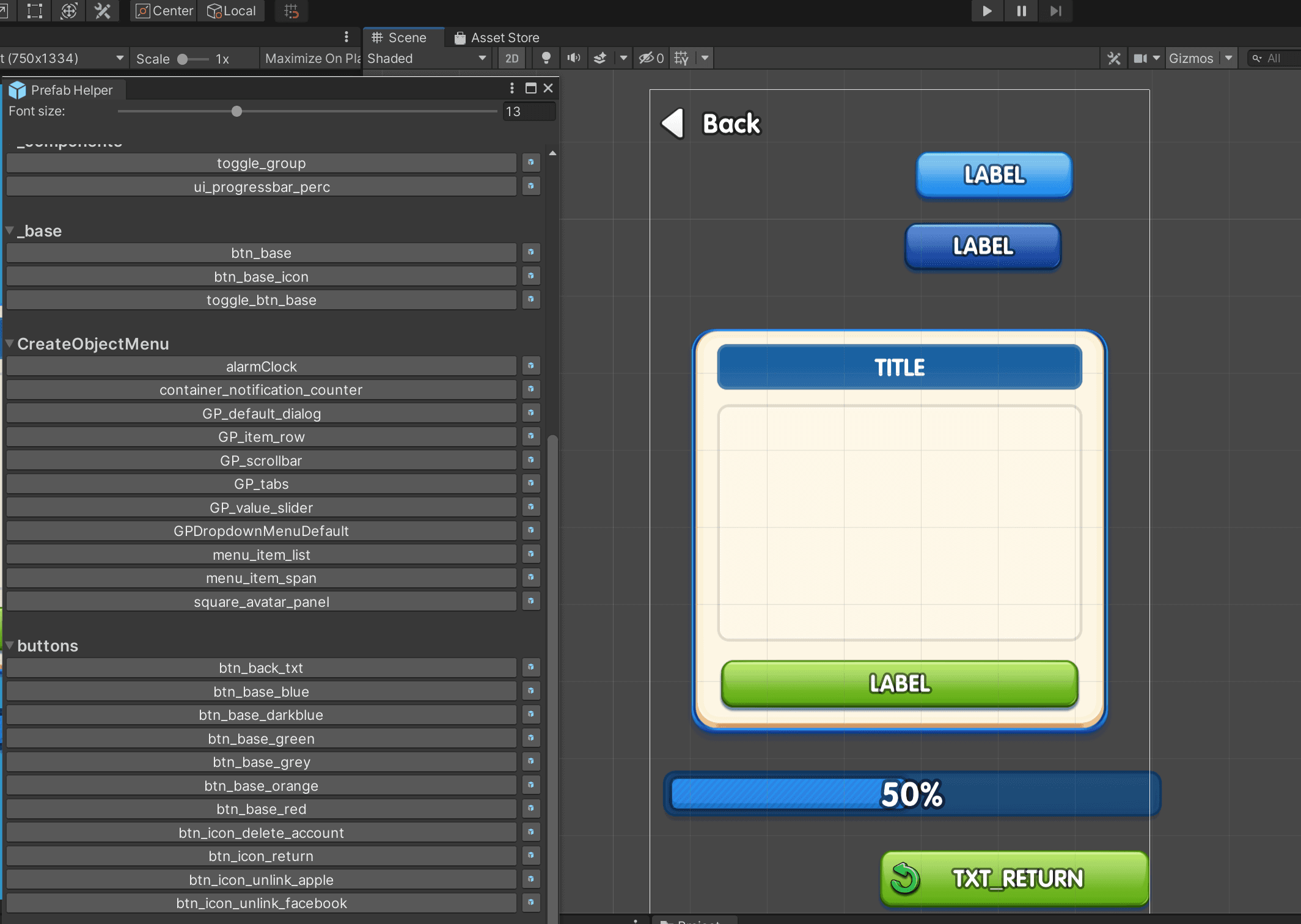The image size is (1301, 924).
Task: Open Prefab Helper more options menu
Action: [x=512, y=89]
